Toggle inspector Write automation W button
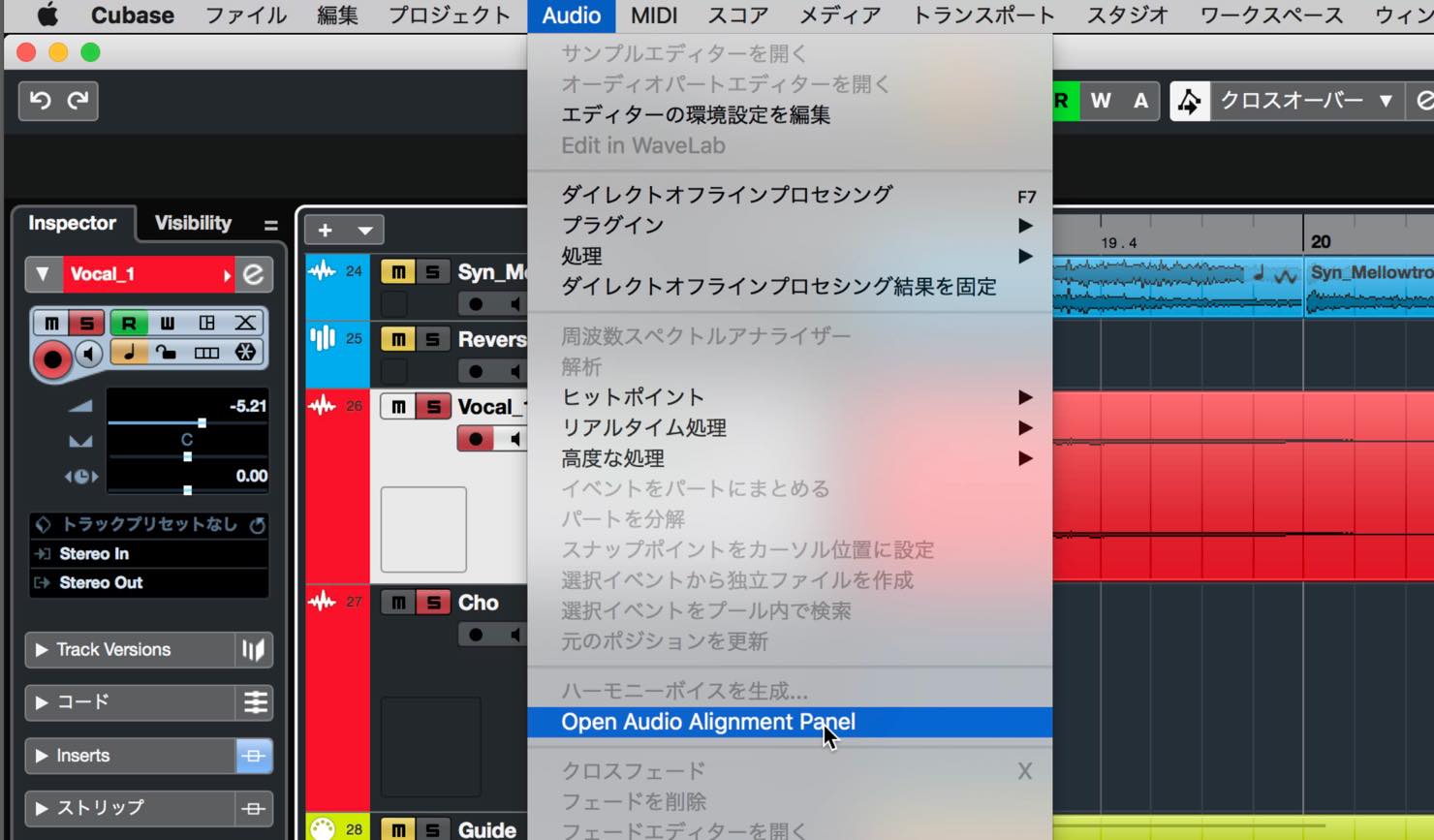The height and width of the screenshot is (840, 1434). tap(167, 323)
